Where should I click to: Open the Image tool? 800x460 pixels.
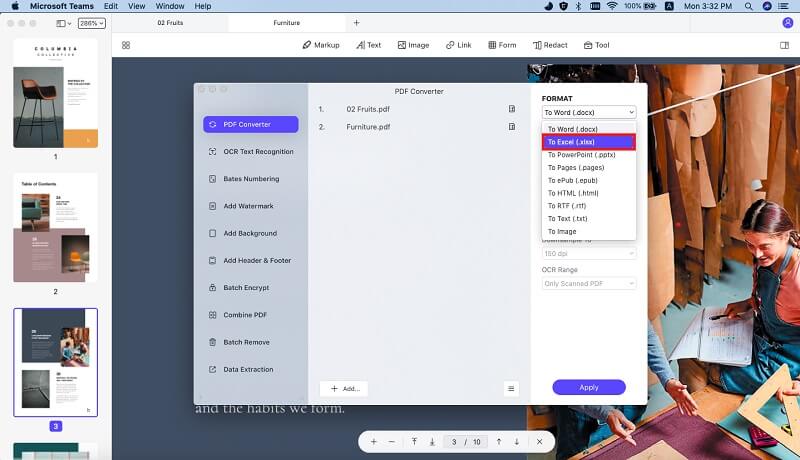click(x=413, y=45)
